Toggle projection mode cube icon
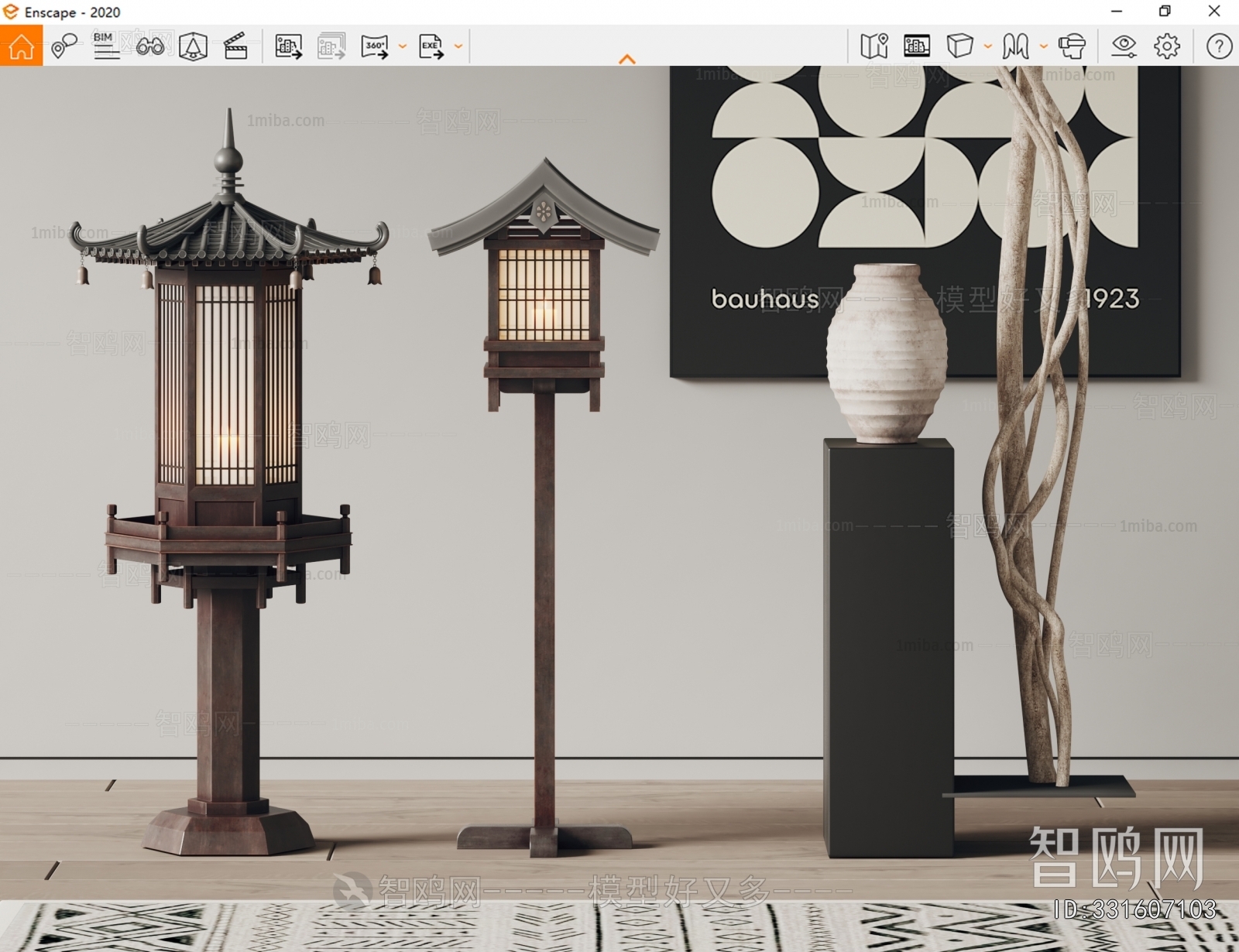 tap(959, 46)
